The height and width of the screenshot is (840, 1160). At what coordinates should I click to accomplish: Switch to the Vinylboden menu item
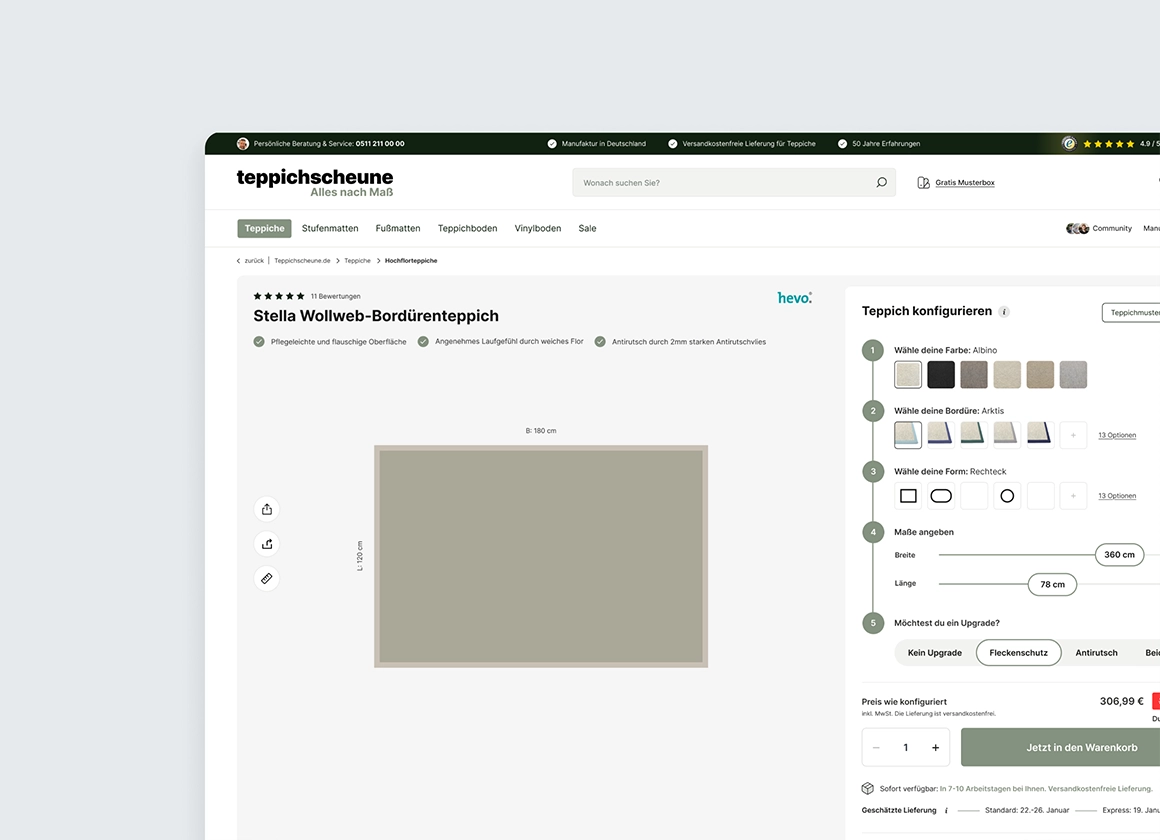pos(537,228)
